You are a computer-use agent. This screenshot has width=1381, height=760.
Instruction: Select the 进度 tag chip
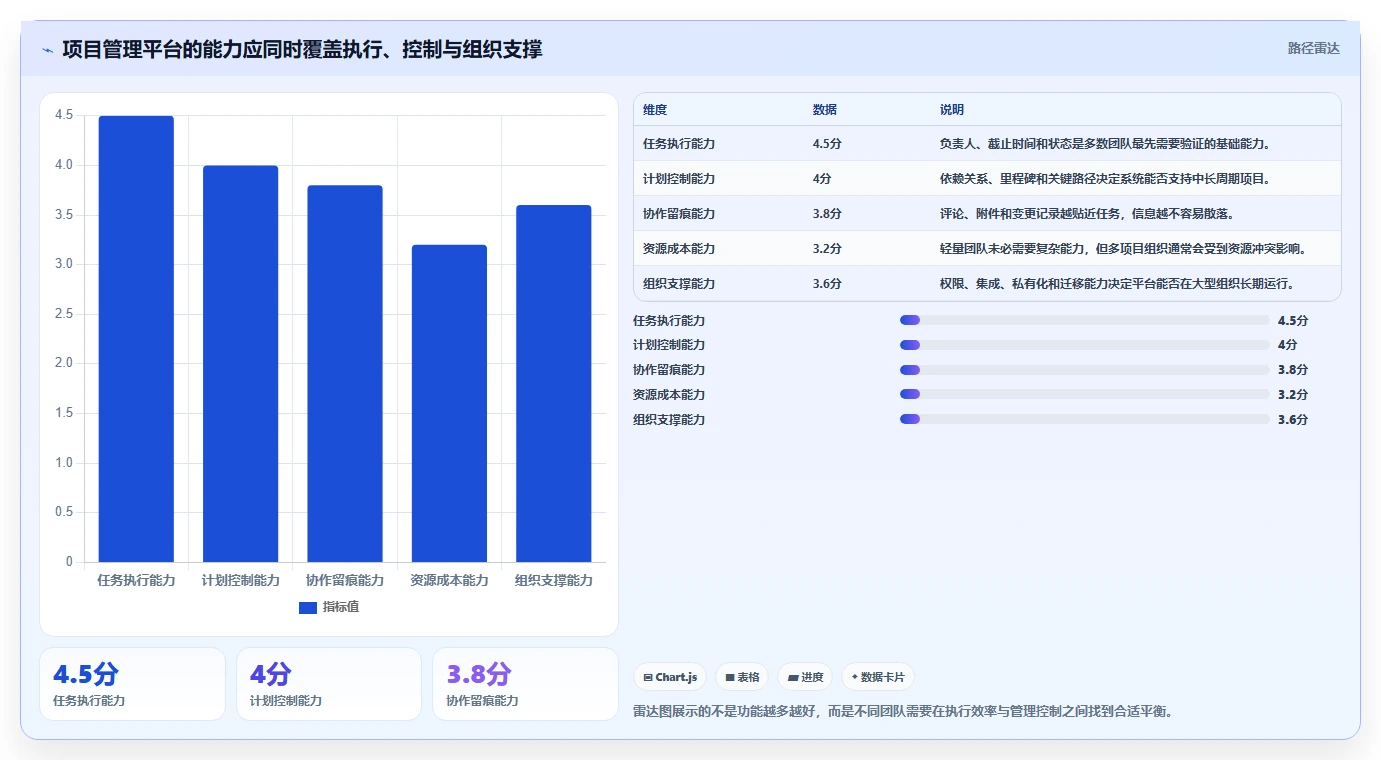click(x=805, y=677)
